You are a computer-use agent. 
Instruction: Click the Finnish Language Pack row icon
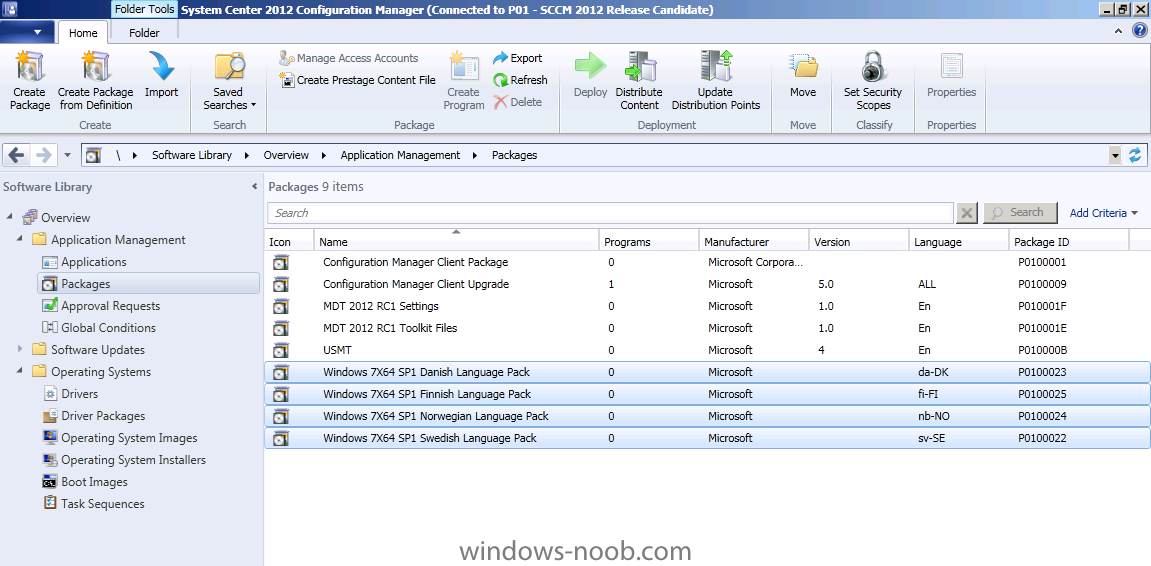[x=280, y=394]
